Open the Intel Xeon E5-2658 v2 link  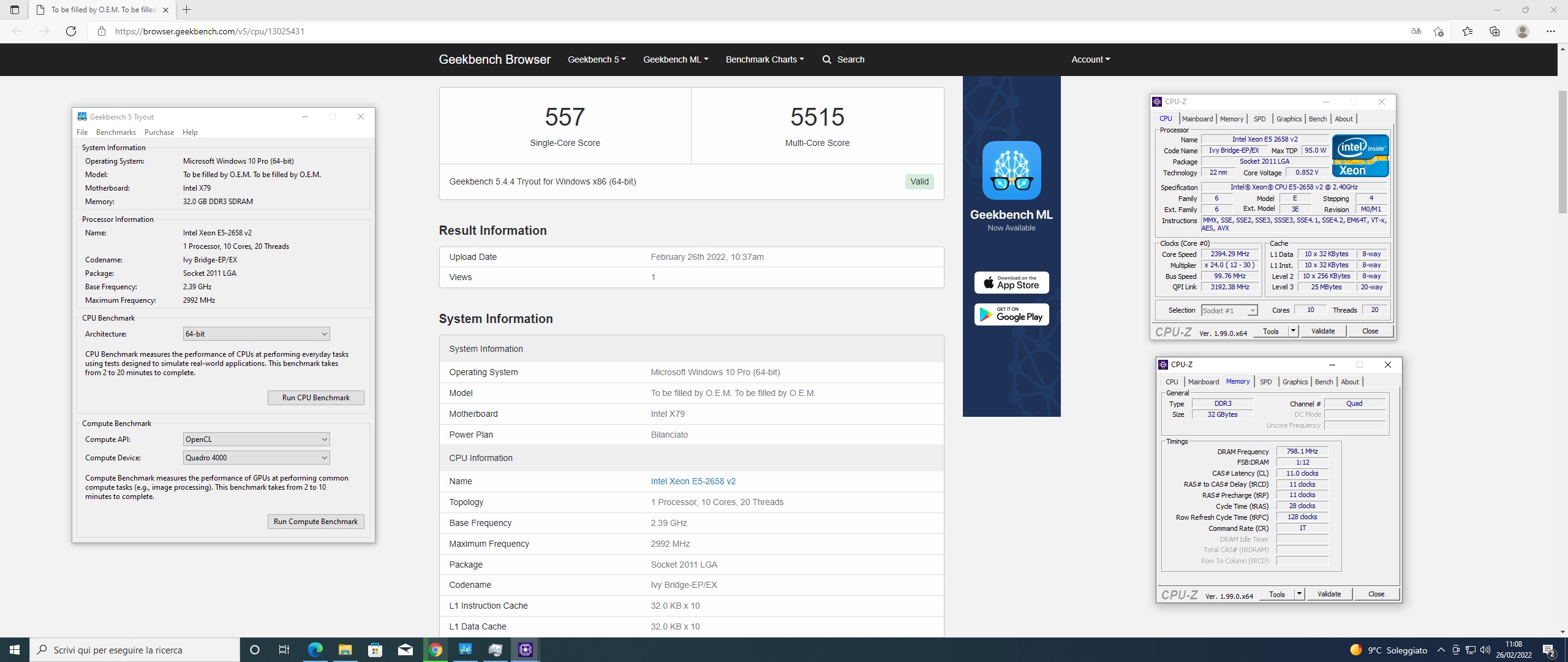coord(693,481)
